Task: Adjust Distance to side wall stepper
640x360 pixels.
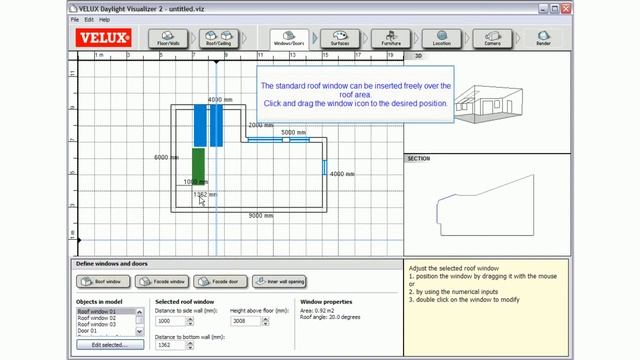Action: pyautogui.click(x=190, y=321)
